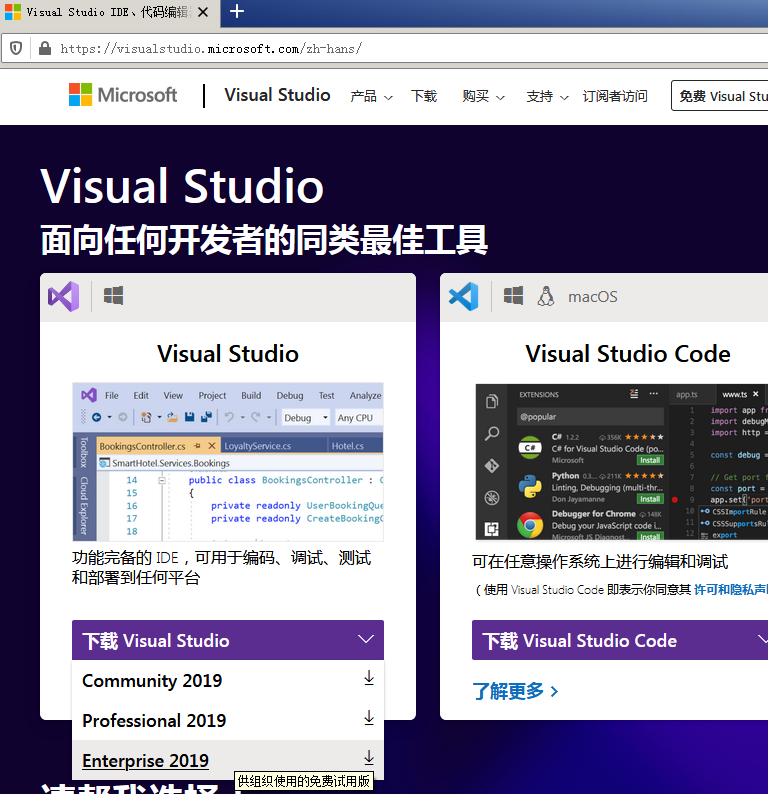Screen dimensions: 768x794
Task: Click the 可在任意操作系统上进行编辑和调试 text
Action: pyautogui.click(x=600, y=561)
